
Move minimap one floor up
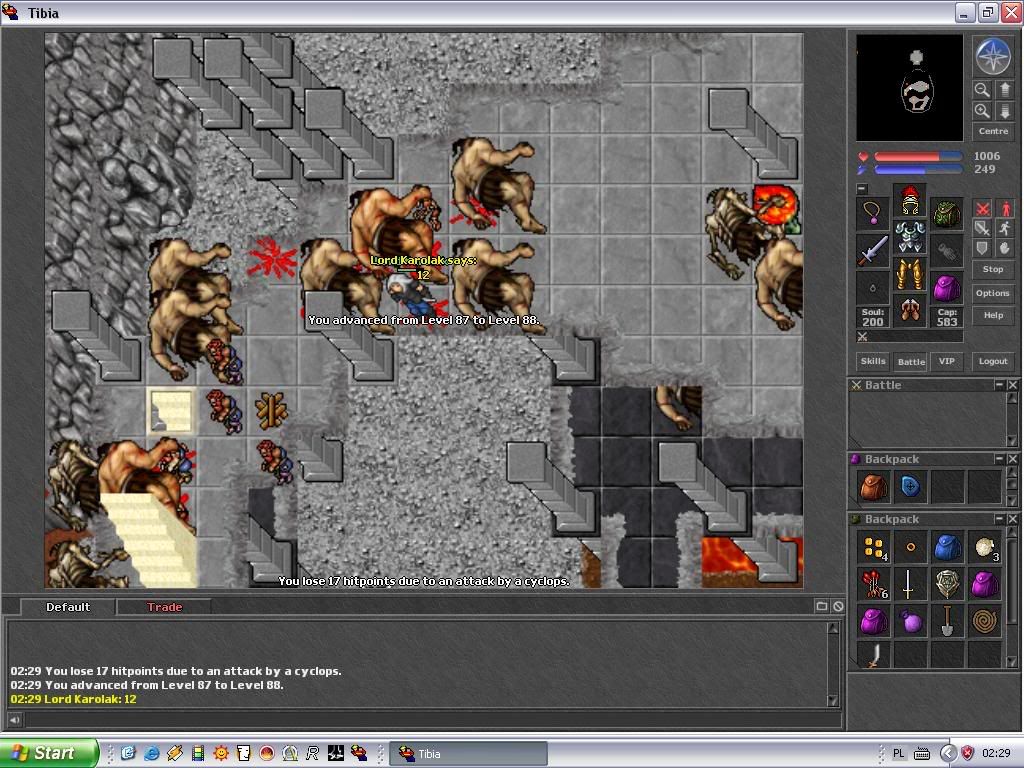pyautogui.click(x=1004, y=89)
